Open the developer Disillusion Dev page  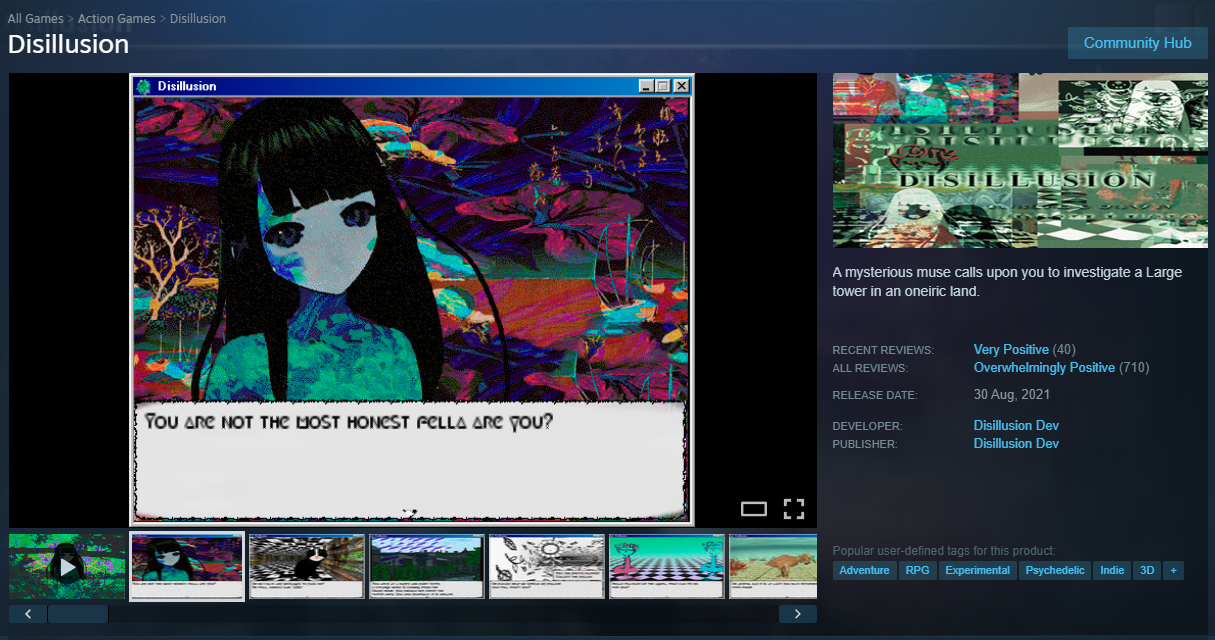click(x=1016, y=426)
